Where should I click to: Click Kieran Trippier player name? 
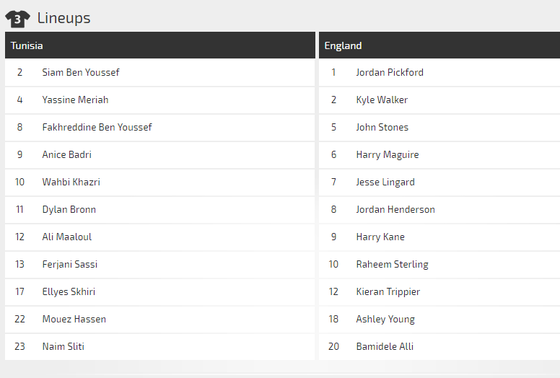click(388, 292)
